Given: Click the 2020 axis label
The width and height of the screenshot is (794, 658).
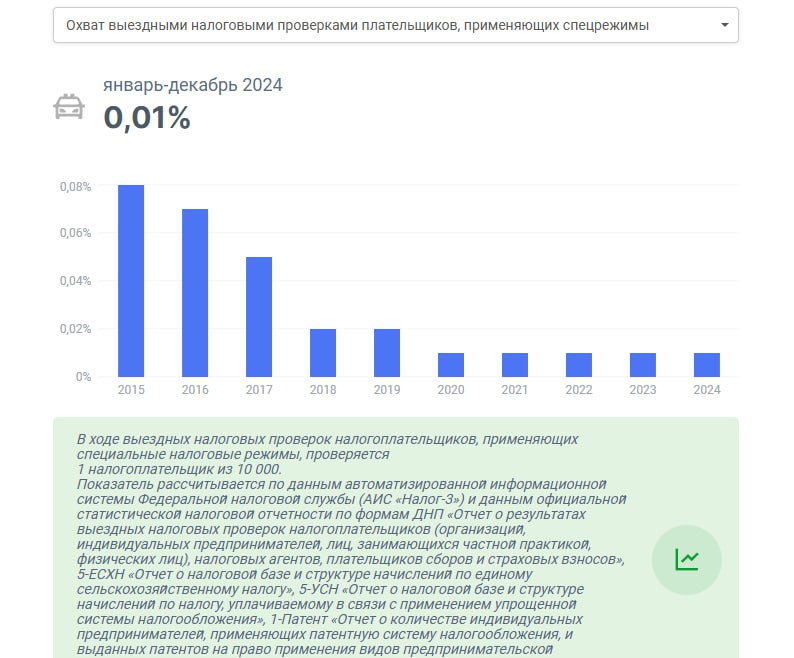Looking at the screenshot, I should click(451, 390).
